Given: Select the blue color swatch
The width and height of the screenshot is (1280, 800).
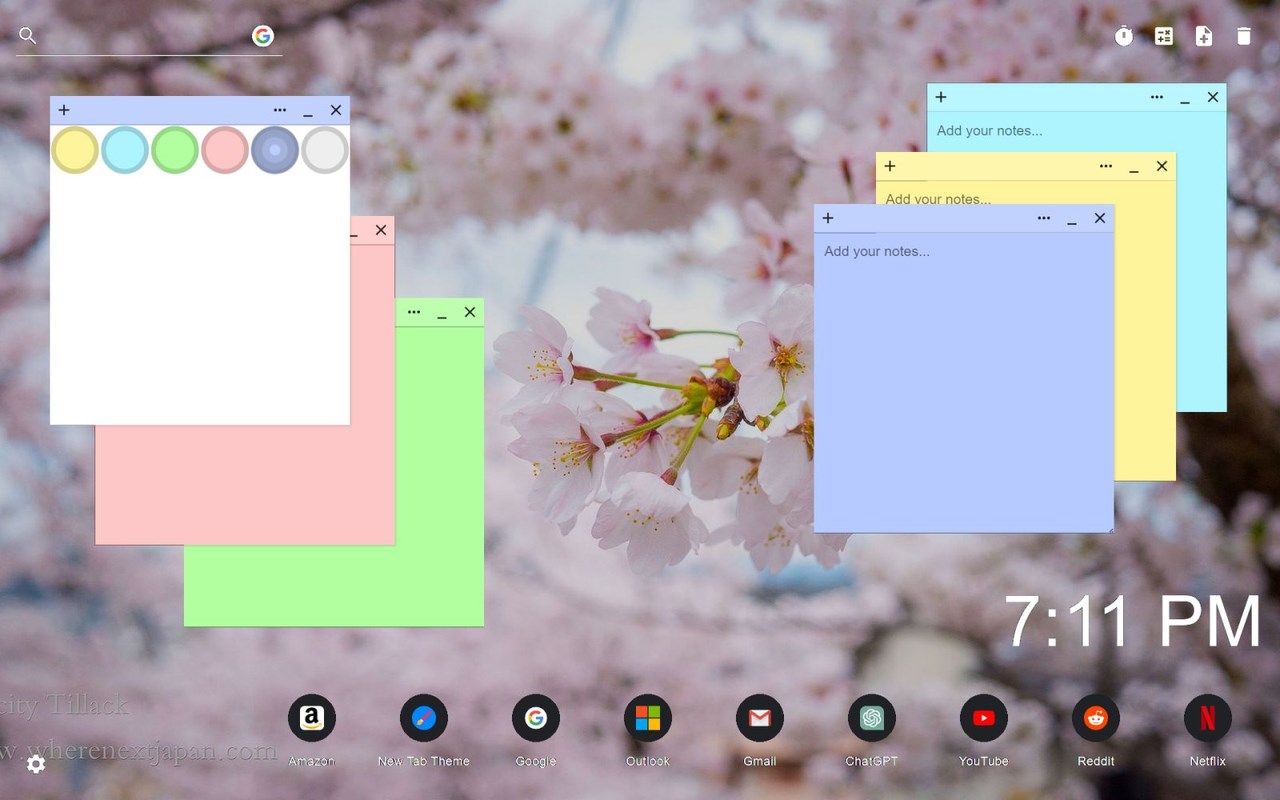Looking at the screenshot, I should 275,150.
